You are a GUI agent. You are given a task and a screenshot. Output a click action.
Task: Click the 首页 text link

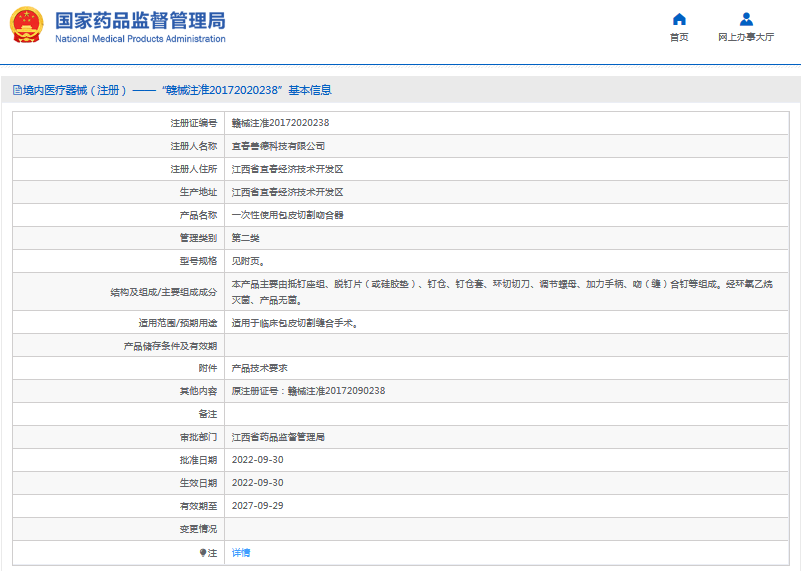click(x=679, y=37)
